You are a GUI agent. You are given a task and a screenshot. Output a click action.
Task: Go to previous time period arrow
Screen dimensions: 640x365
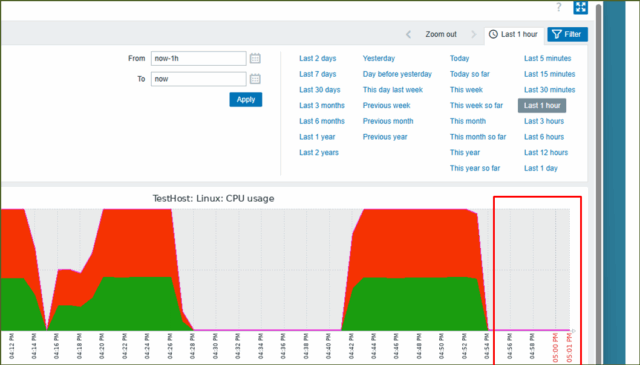pos(408,34)
